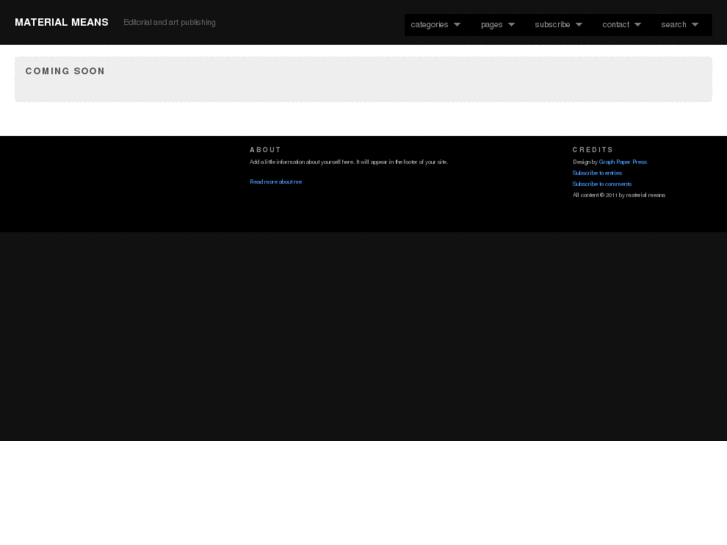
Task: Go to homepage via MATERIAL MEANS title
Action: 61,22
